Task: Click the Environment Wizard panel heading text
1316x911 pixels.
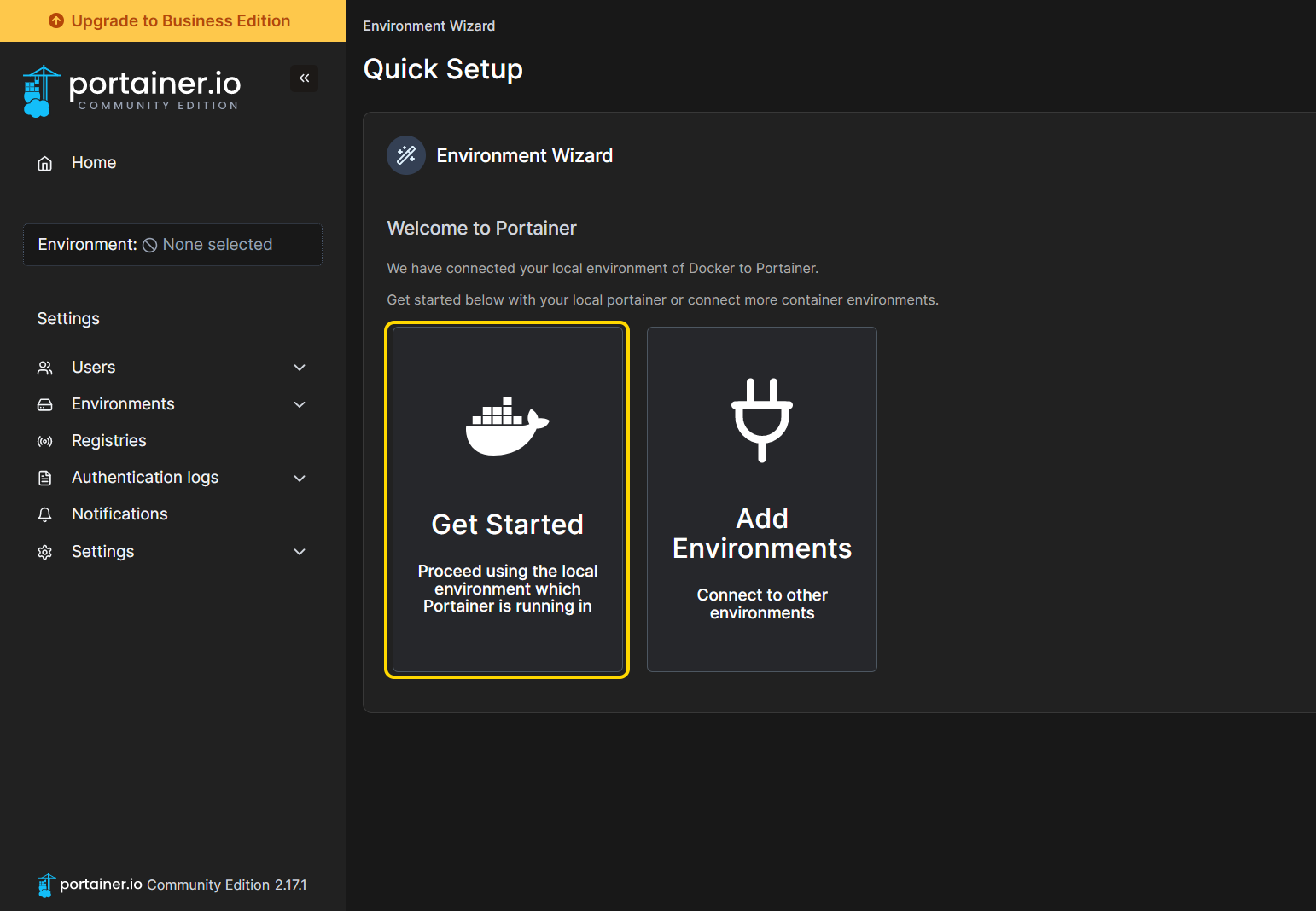Action: pos(525,156)
